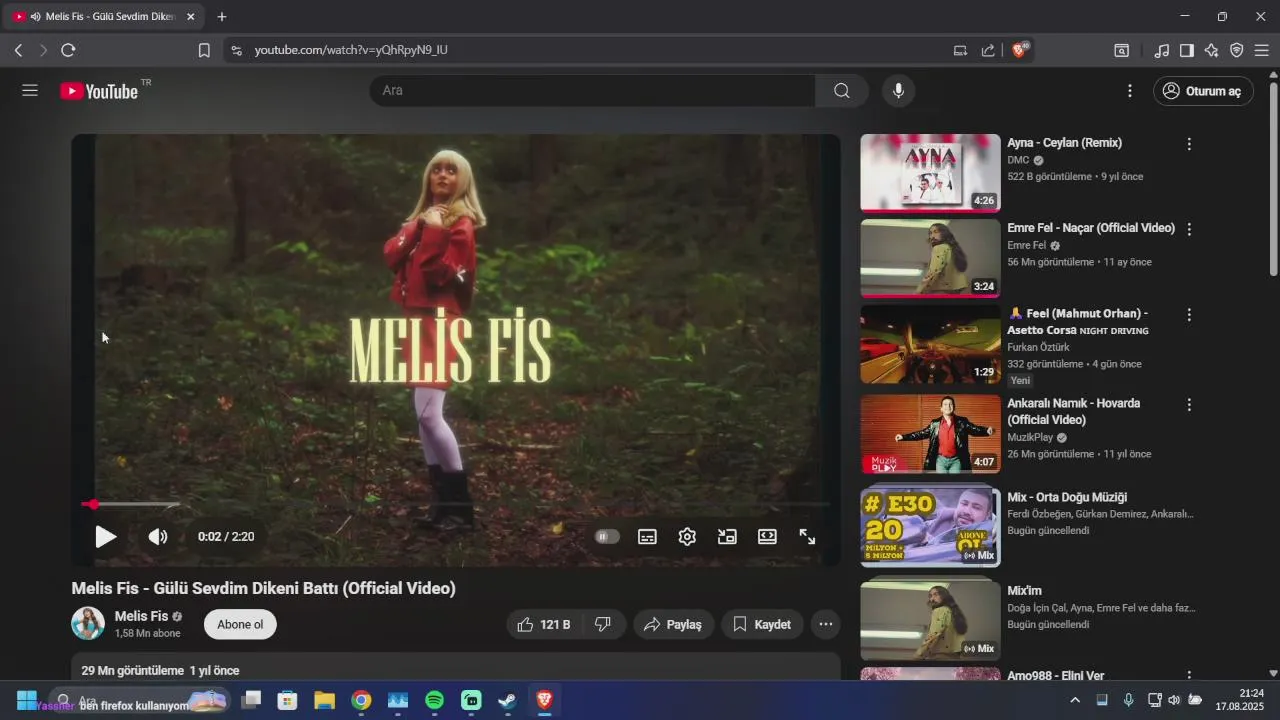This screenshot has height=720, width=1280.
Task: Start voice search with the microphone
Action: coord(898,91)
